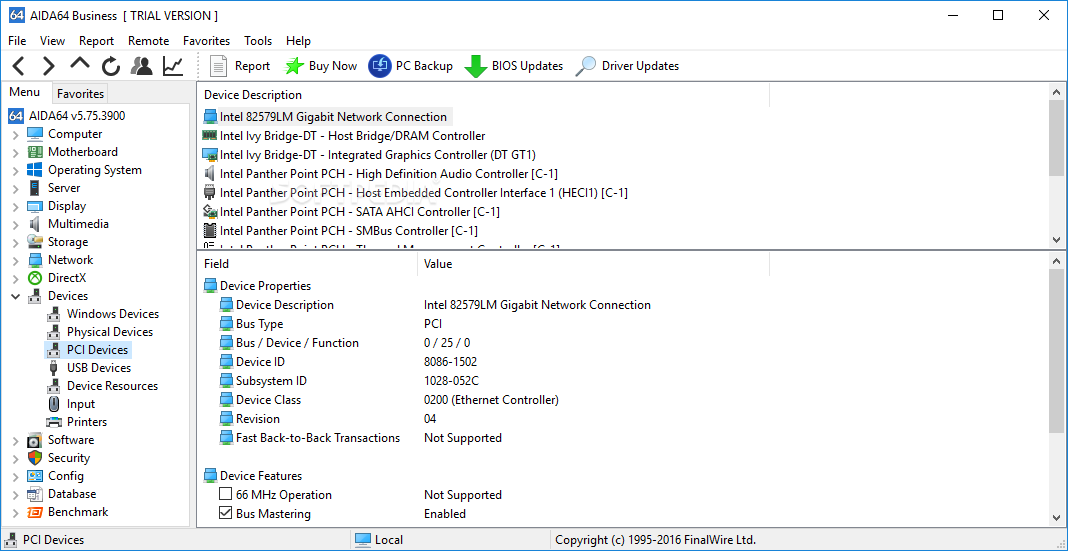This screenshot has height=551, width=1068.
Task: Select Host Embedded Controller Interface 1 row
Action: coord(415,193)
